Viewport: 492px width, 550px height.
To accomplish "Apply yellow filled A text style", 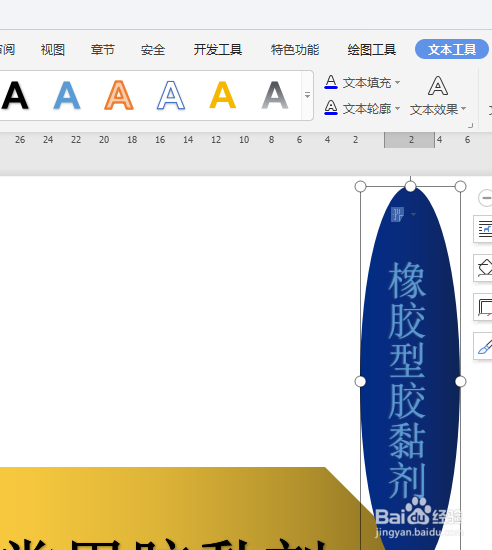I will click(223, 95).
